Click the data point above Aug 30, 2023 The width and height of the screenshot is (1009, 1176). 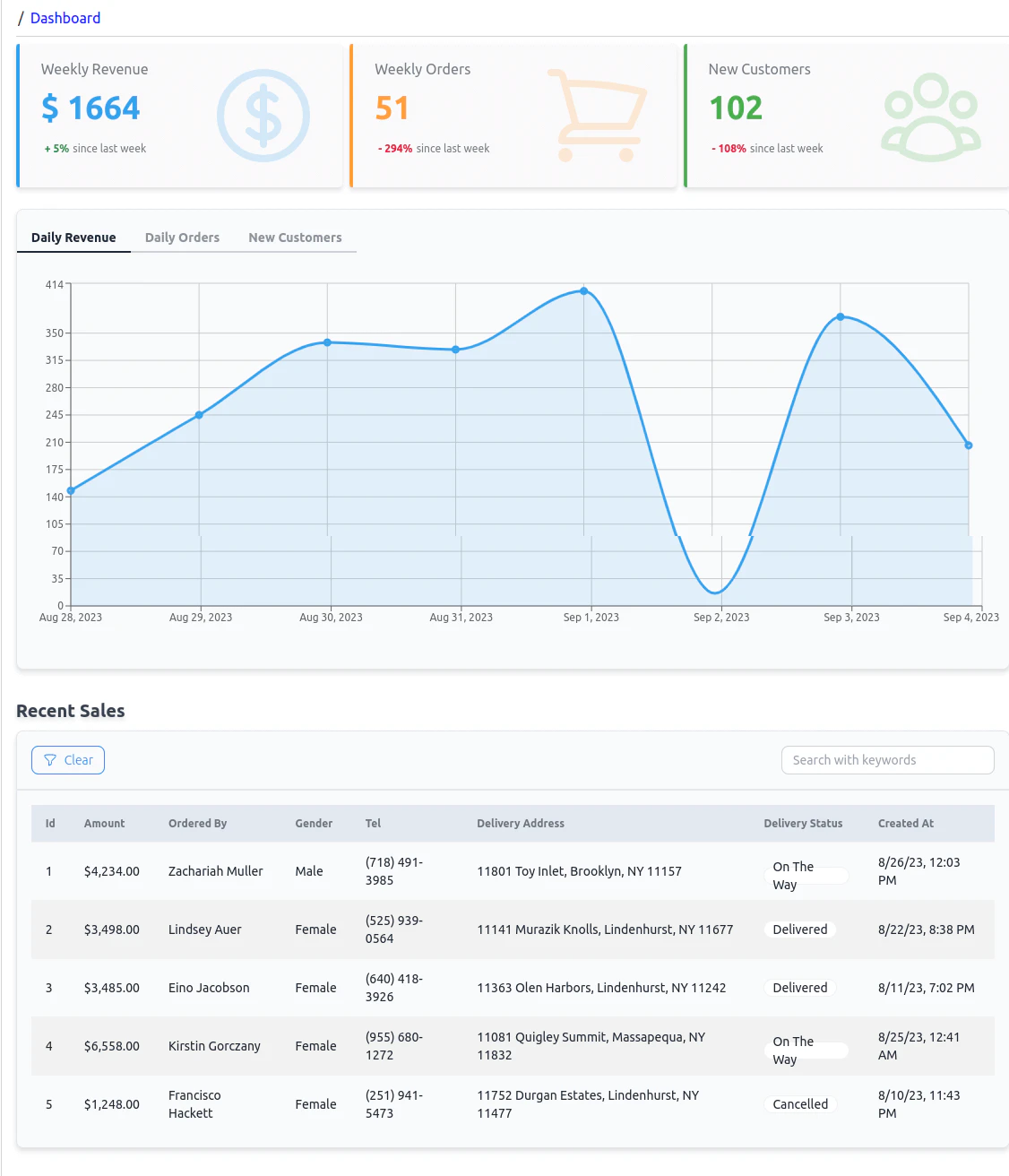(326, 342)
